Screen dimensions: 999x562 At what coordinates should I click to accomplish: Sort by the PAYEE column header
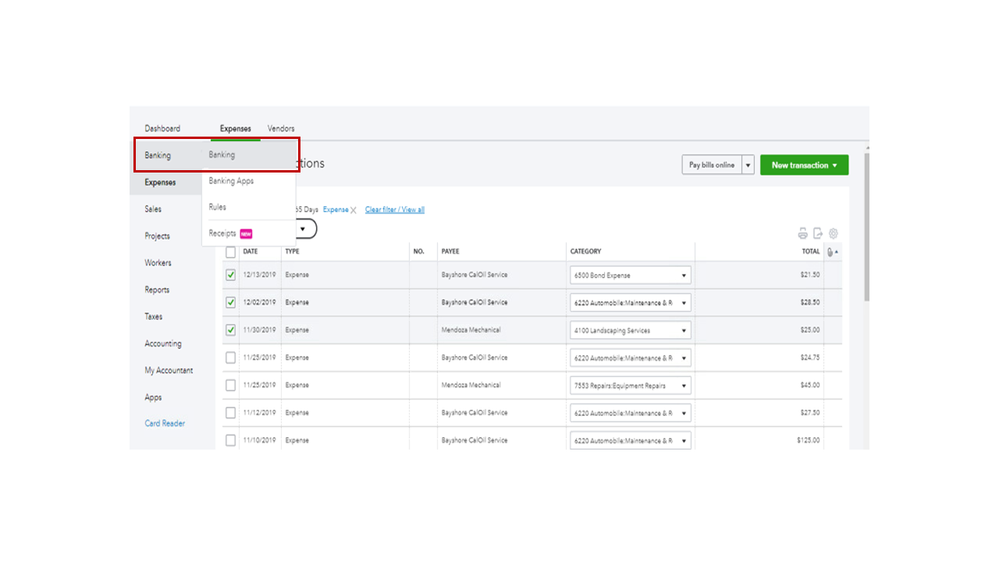tap(450, 252)
